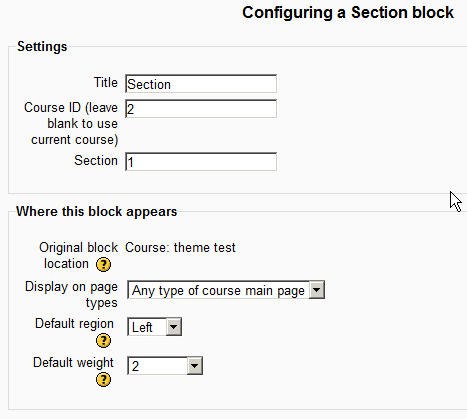Click into the Title text field

(201, 84)
